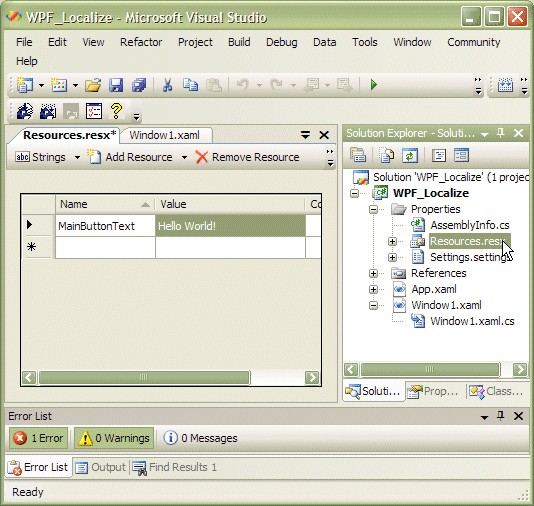
Task: Toggle the 0 Messages filter button
Action: pyautogui.click(x=200, y=438)
